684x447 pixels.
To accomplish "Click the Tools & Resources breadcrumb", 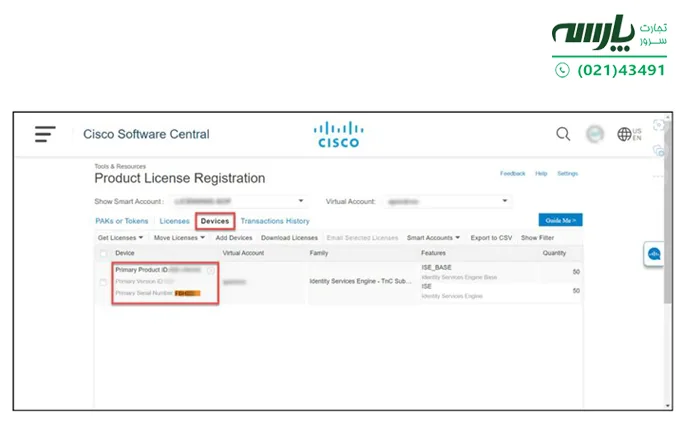I will click(120, 166).
